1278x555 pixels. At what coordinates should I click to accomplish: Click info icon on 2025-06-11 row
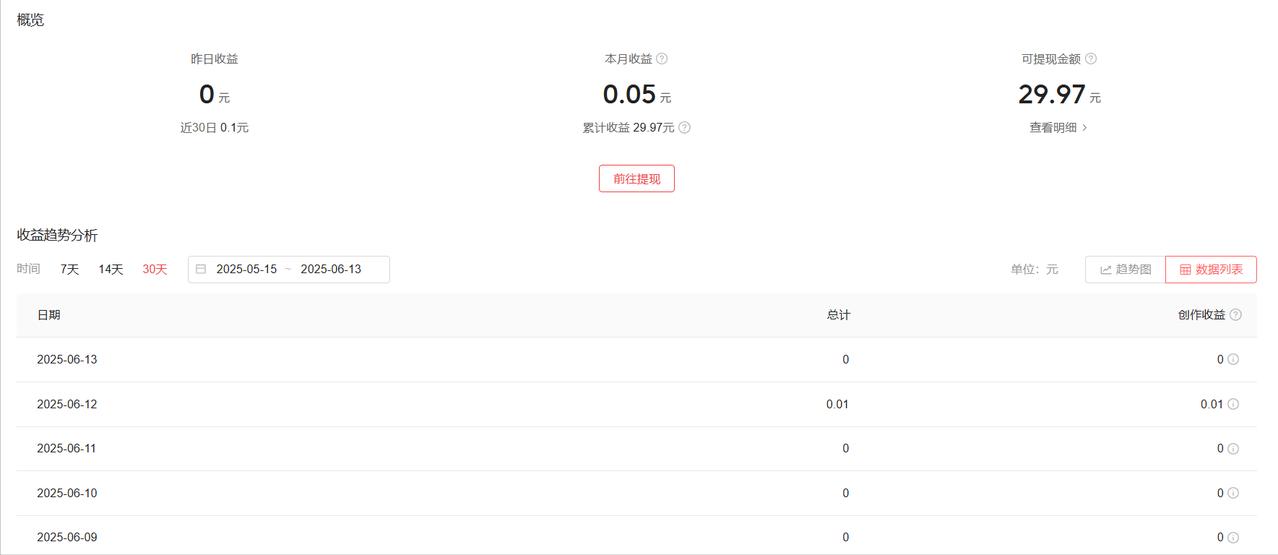pyautogui.click(x=1233, y=449)
